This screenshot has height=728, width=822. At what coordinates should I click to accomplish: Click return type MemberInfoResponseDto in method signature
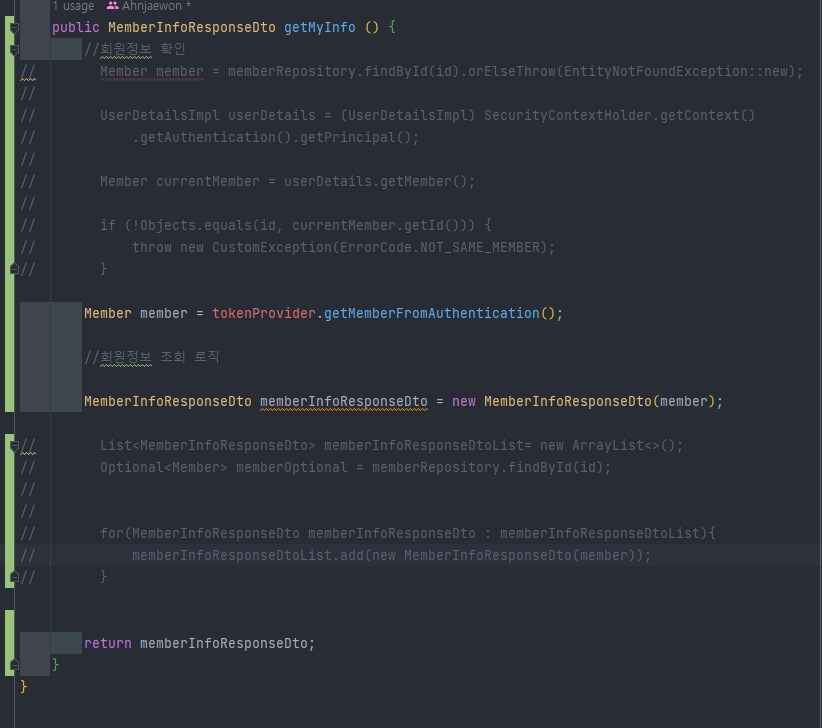[192, 27]
